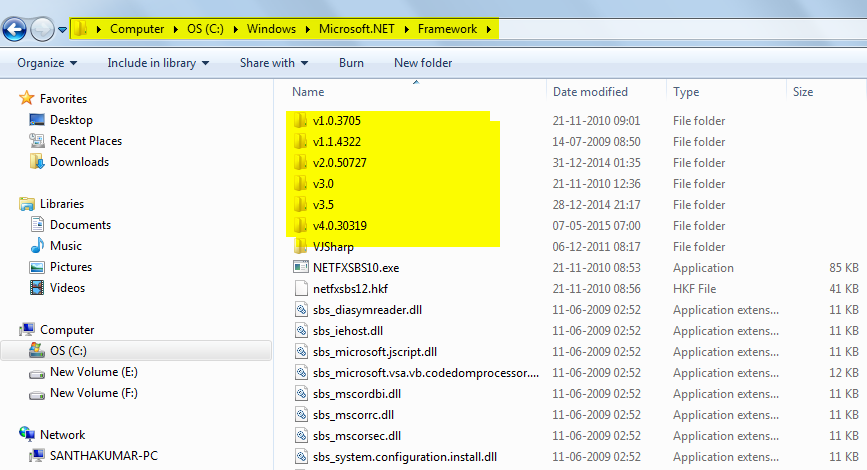This screenshot has height=470, width=867.
Task: Sort by the Size column header
Action: (803, 92)
